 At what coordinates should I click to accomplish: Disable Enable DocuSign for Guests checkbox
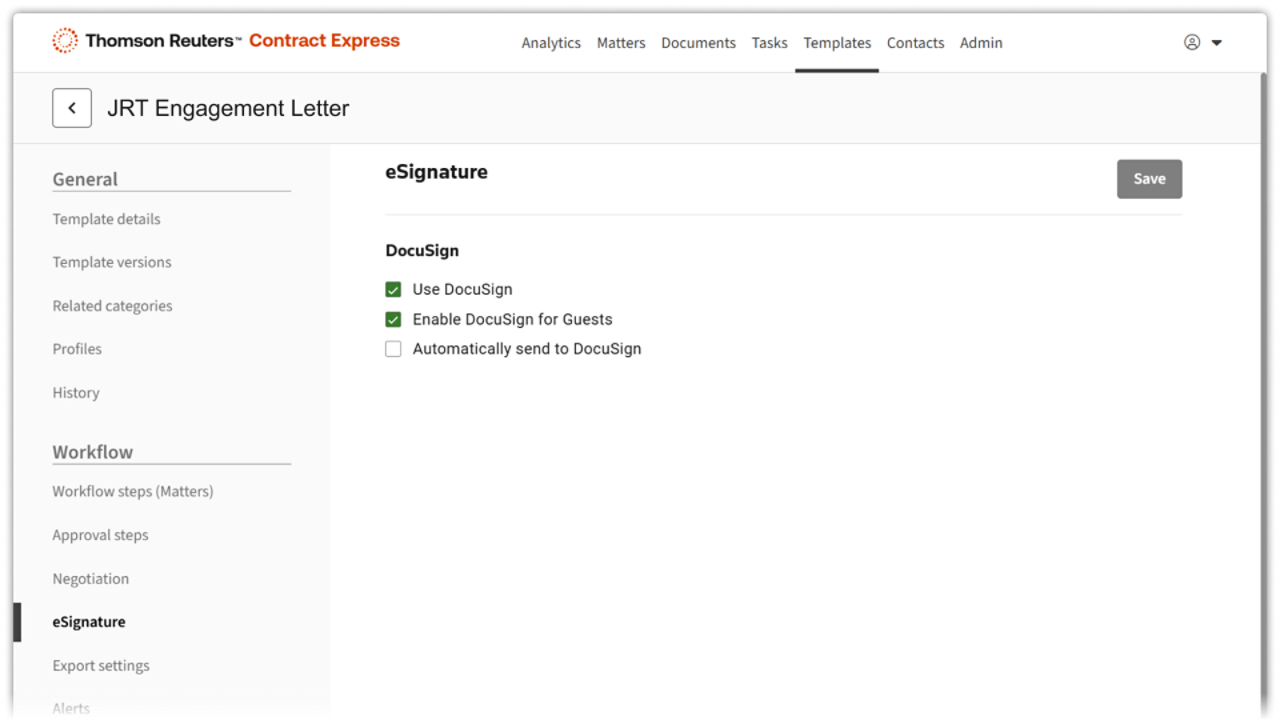click(x=393, y=320)
